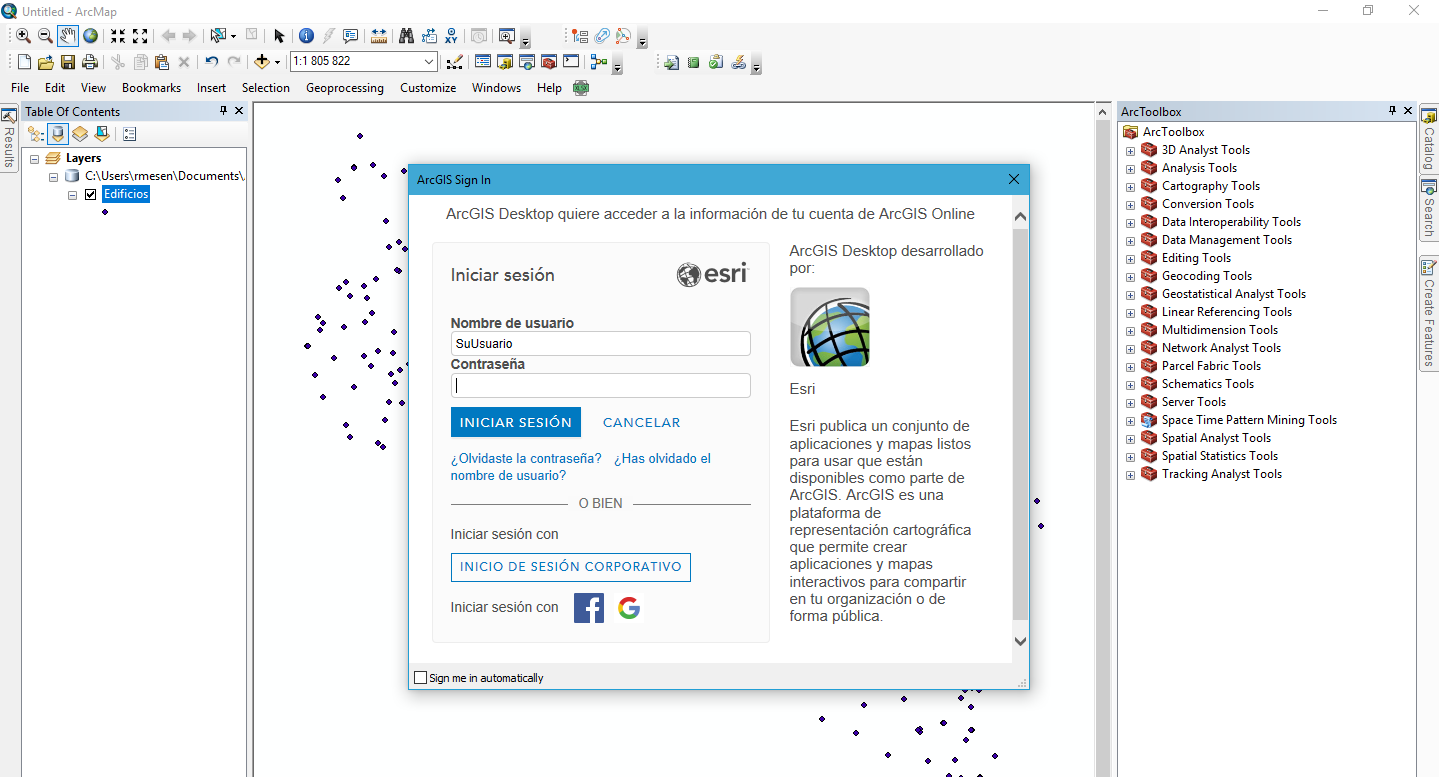Expand 3D Analyst Tools toolbox
The height and width of the screenshot is (777, 1439).
tap(1131, 151)
